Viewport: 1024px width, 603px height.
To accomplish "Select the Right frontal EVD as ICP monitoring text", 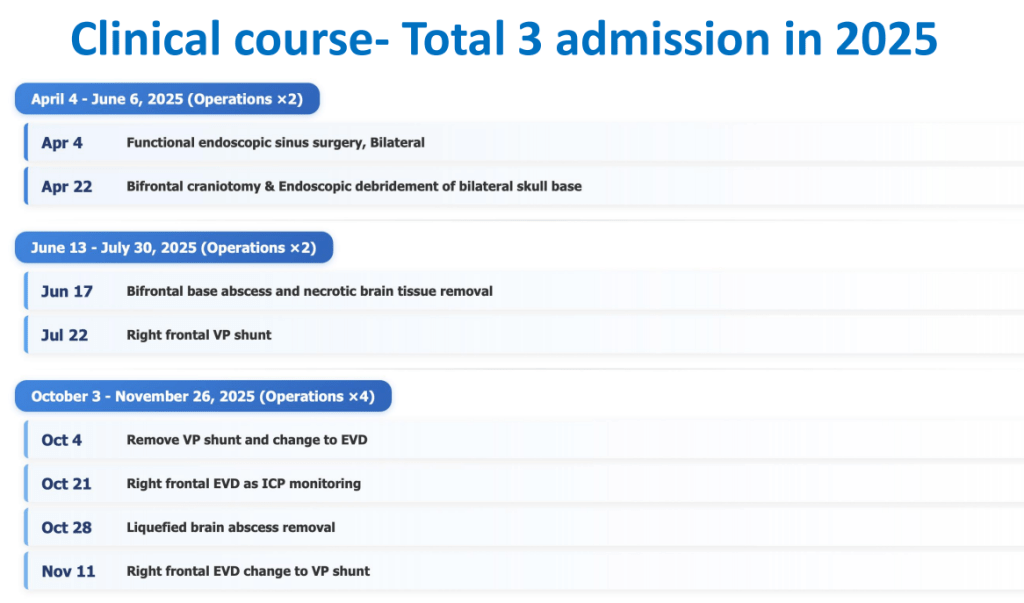I will tap(243, 484).
